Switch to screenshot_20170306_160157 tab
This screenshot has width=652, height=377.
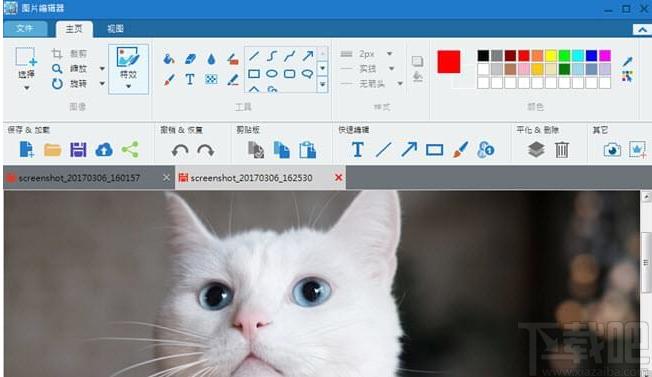pyautogui.click(x=79, y=178)
